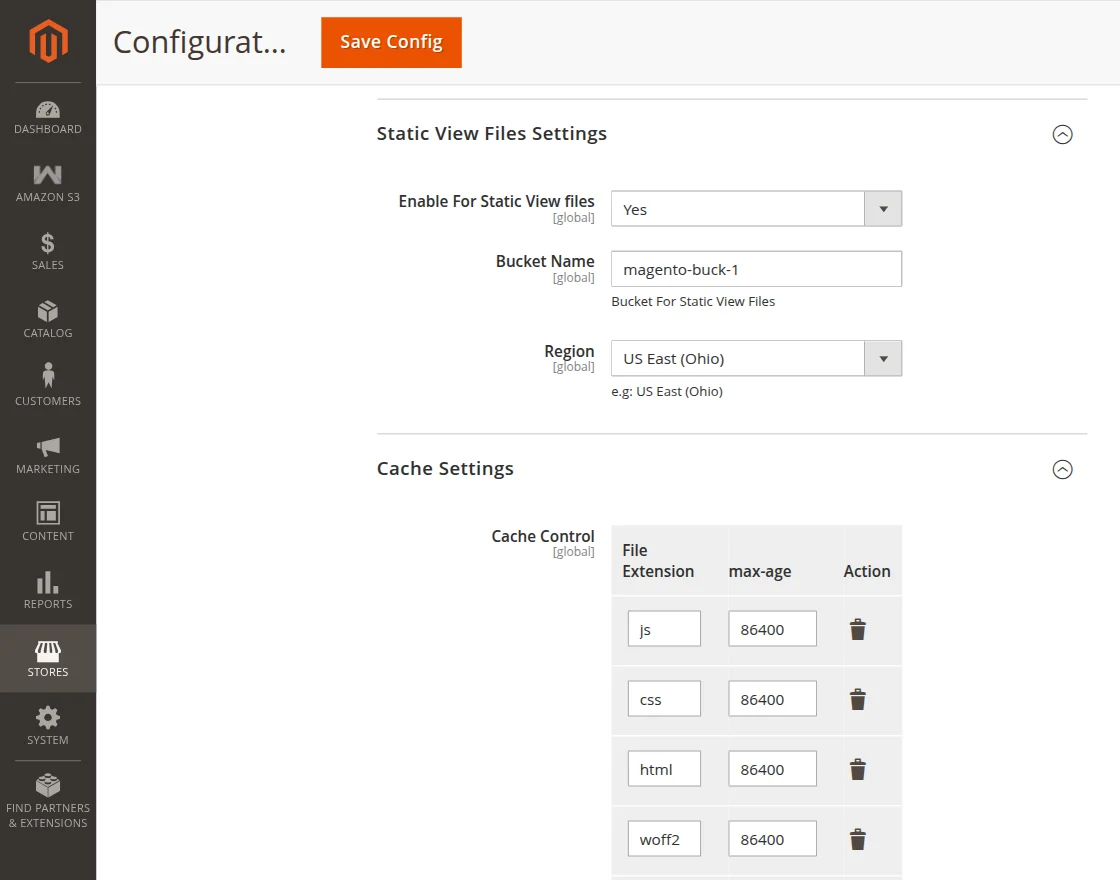The image size is (1120, 880).
Task: Open the Customers sidebar menu
Action: 48,387
